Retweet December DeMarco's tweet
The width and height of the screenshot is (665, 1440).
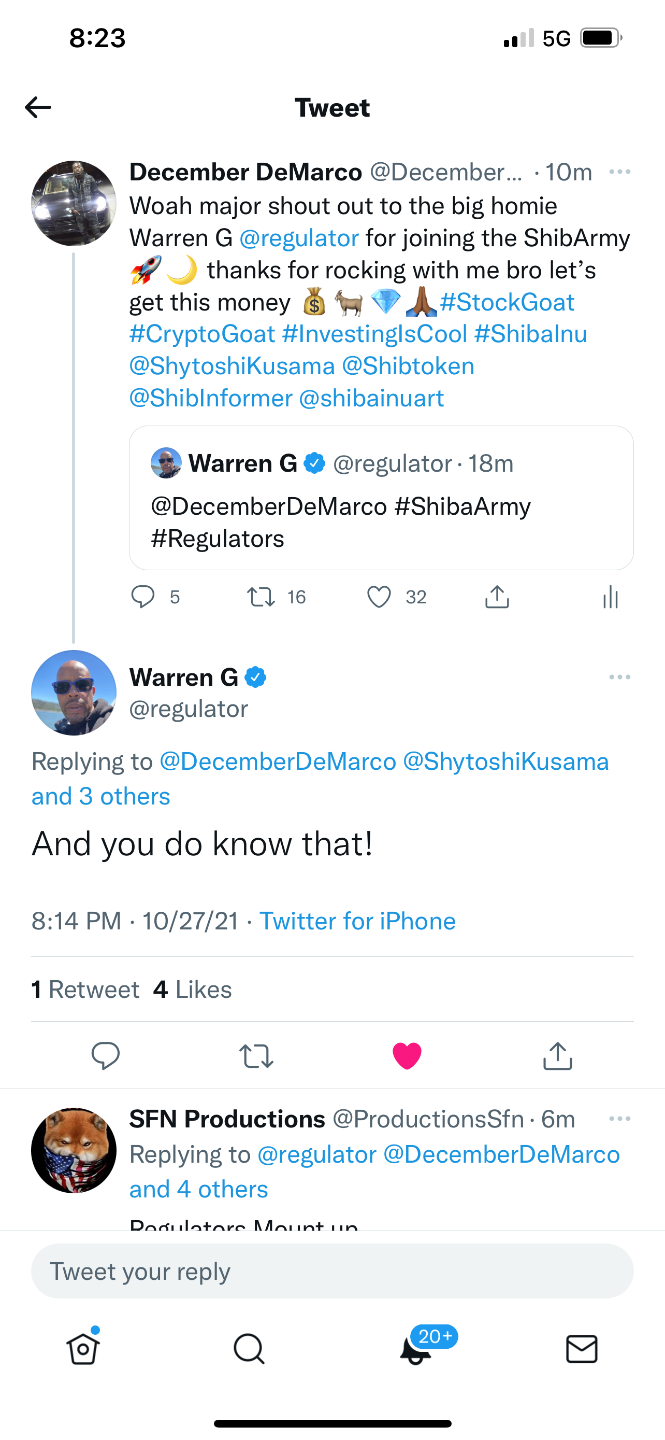[x=260, y=597]
